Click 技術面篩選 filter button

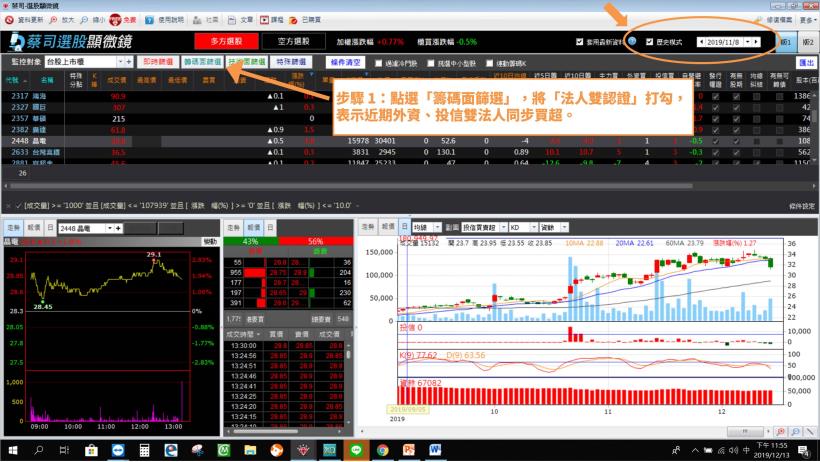pyautogui.click(x=247, y=62)
